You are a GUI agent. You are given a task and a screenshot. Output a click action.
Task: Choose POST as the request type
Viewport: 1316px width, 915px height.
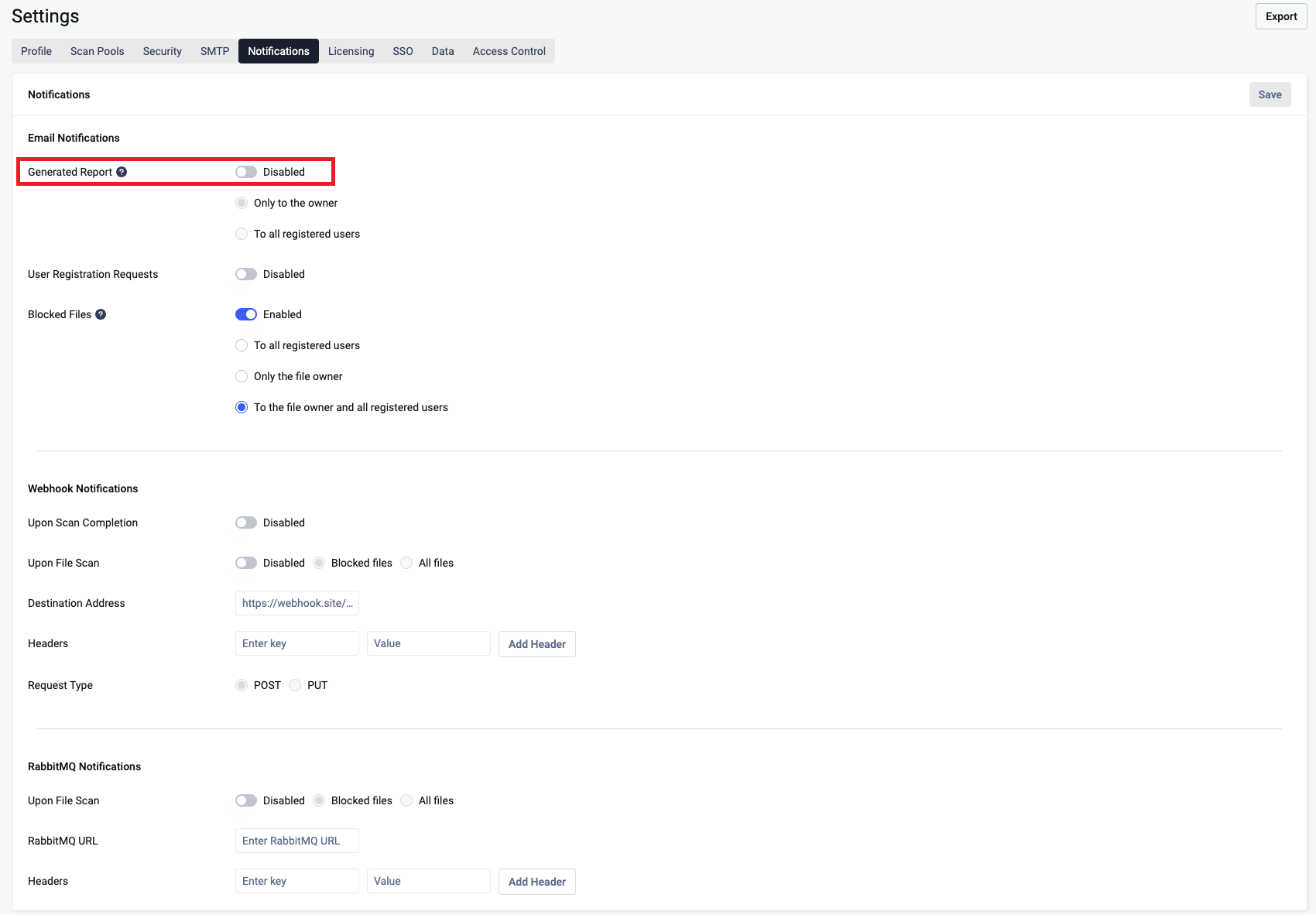(x=242, y=685)
